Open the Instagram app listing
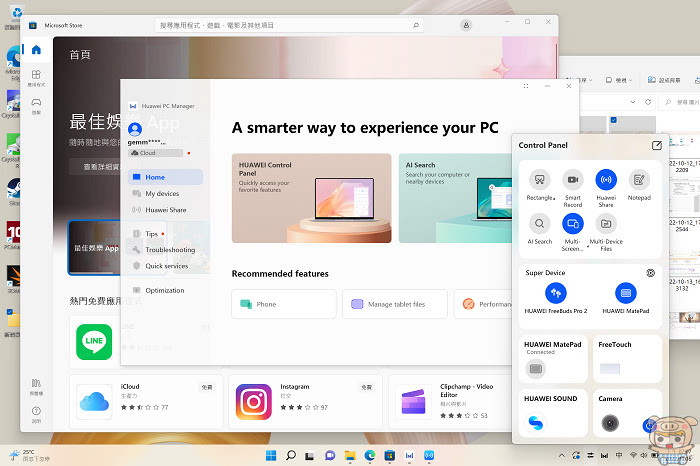Image resolution: width=700 pixels, height=466 pixels. click(305, 402)
